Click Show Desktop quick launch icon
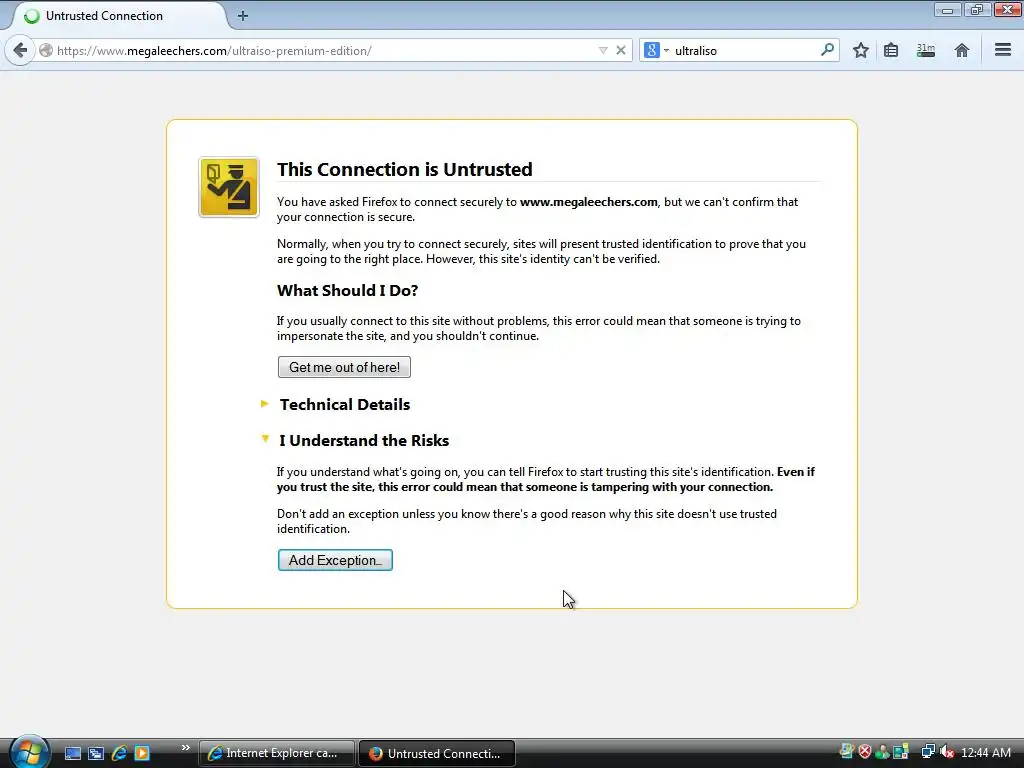 72,753
